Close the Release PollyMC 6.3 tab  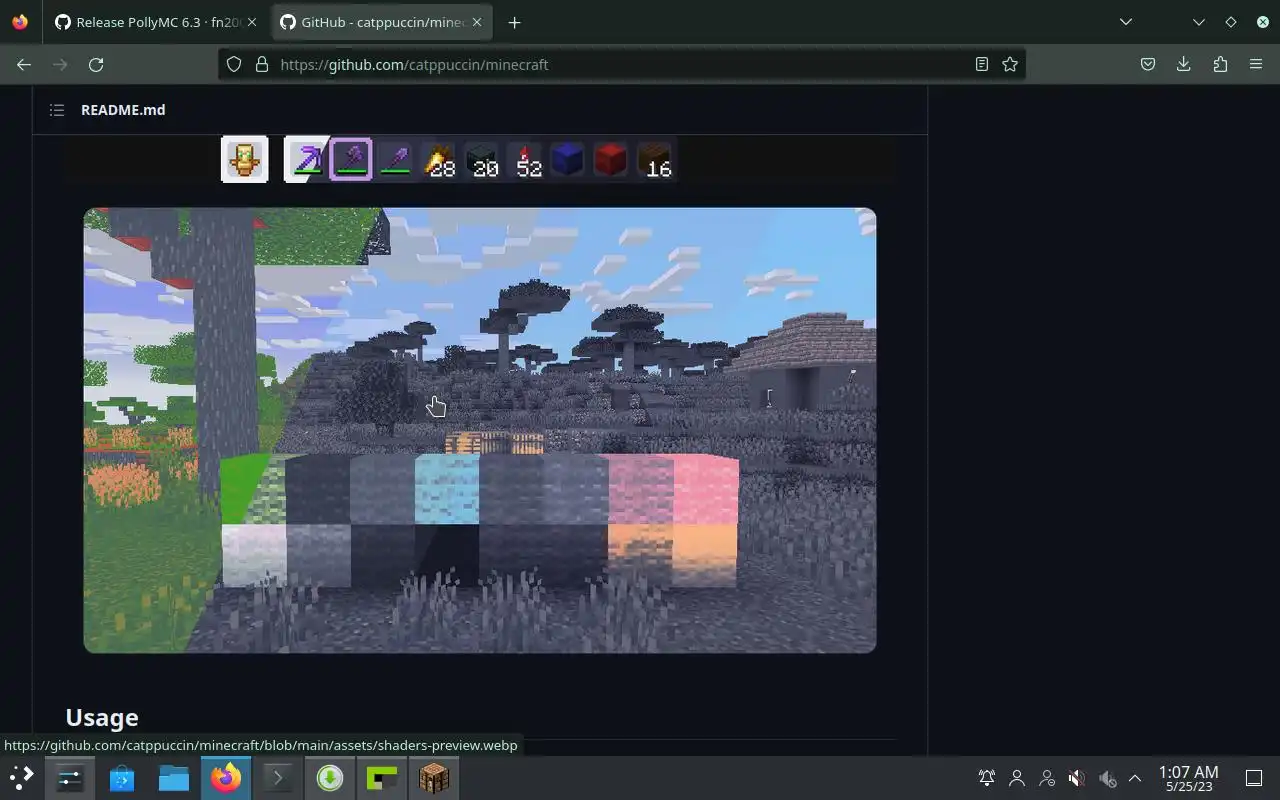pyautogui.click(x=252, y=22)
